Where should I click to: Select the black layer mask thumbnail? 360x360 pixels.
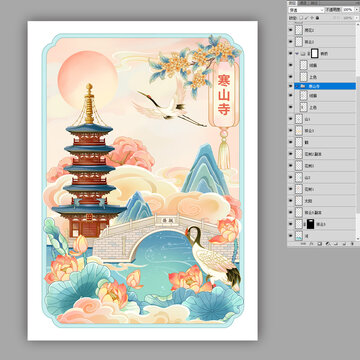click(310, 224)
